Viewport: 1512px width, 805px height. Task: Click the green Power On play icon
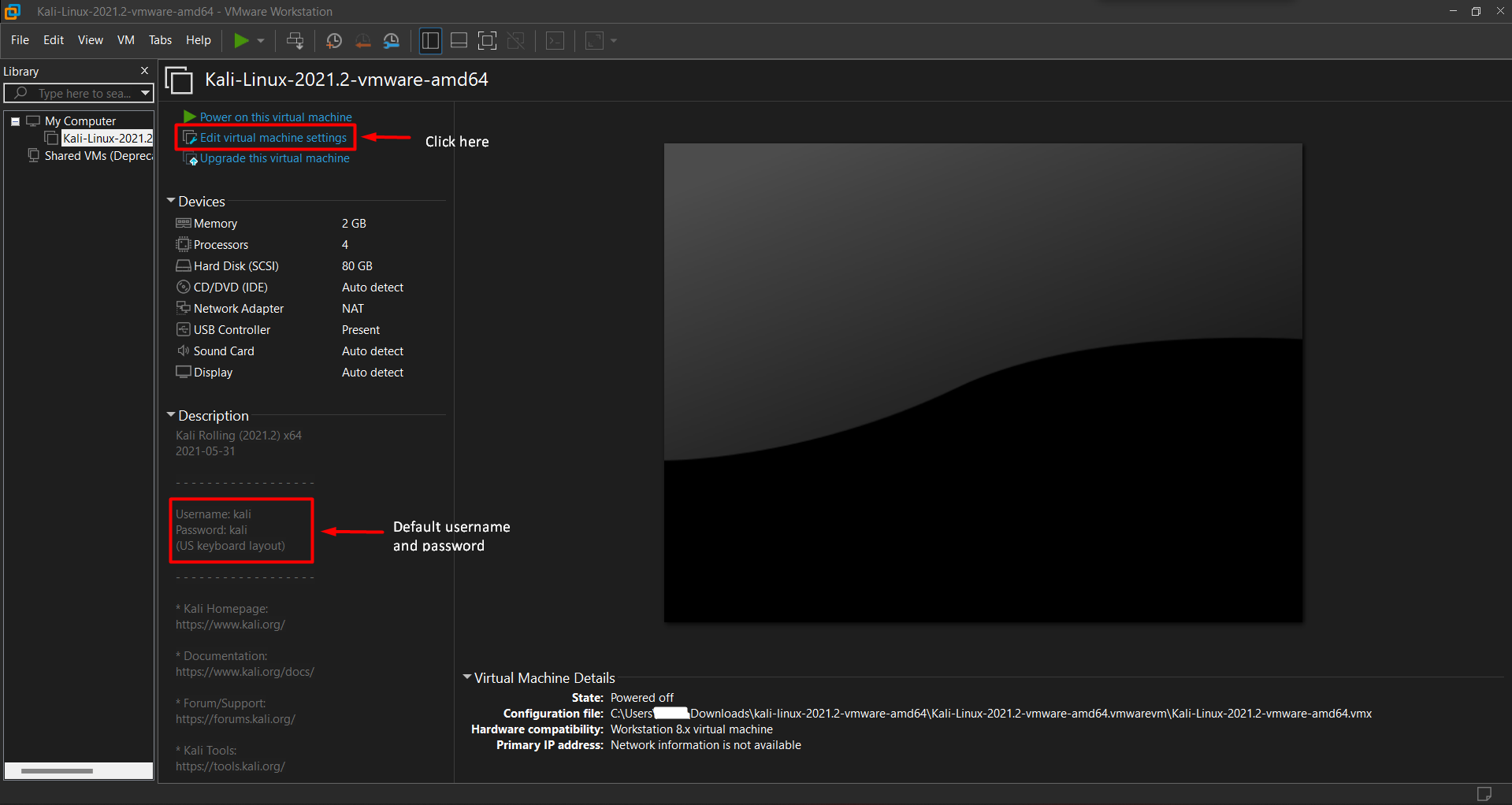point(241,41)
